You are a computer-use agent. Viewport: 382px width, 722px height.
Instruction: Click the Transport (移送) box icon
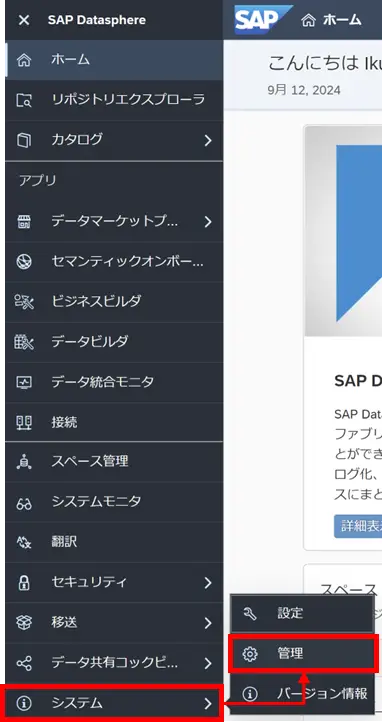pyautogui.click(x=23, y=623)
